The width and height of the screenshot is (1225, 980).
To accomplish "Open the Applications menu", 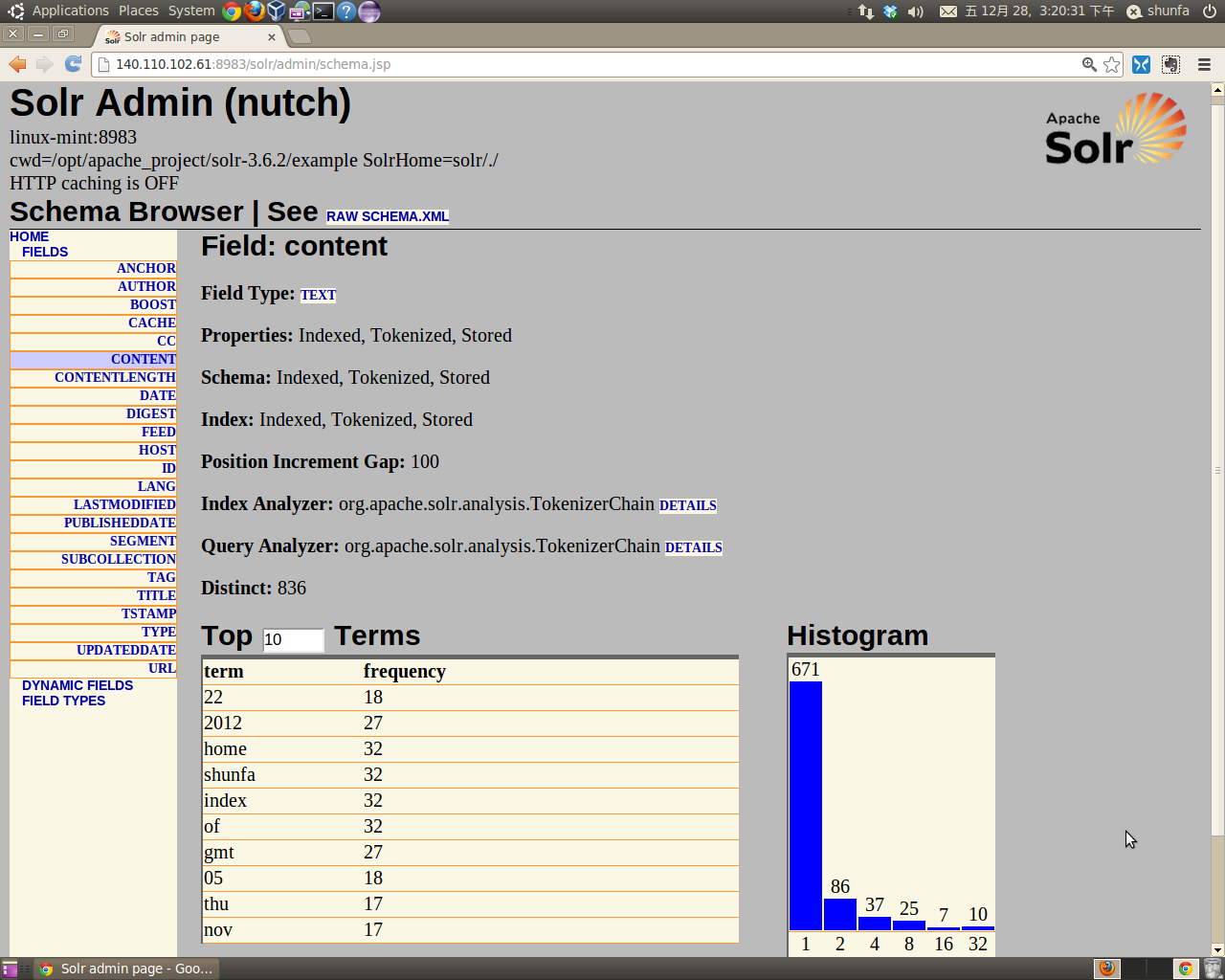I will (x=70, y=11).
